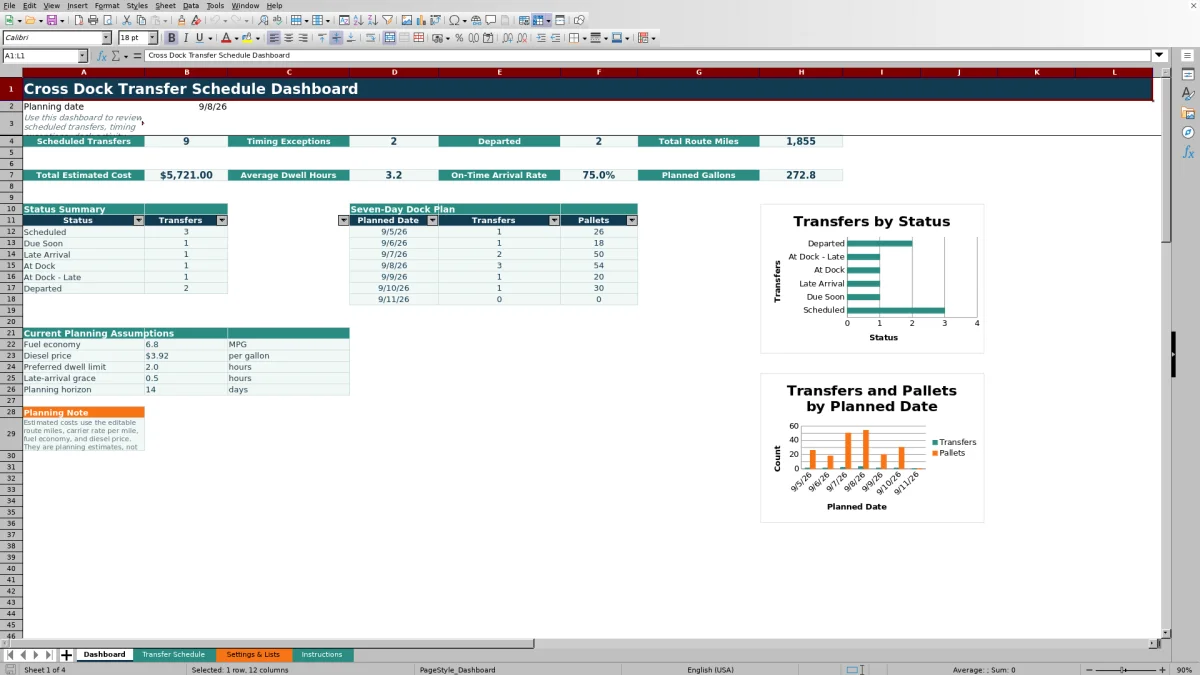Open filter dropdown for Pallets column
The image size is (1200, 675).
click(x=631, y=220)
